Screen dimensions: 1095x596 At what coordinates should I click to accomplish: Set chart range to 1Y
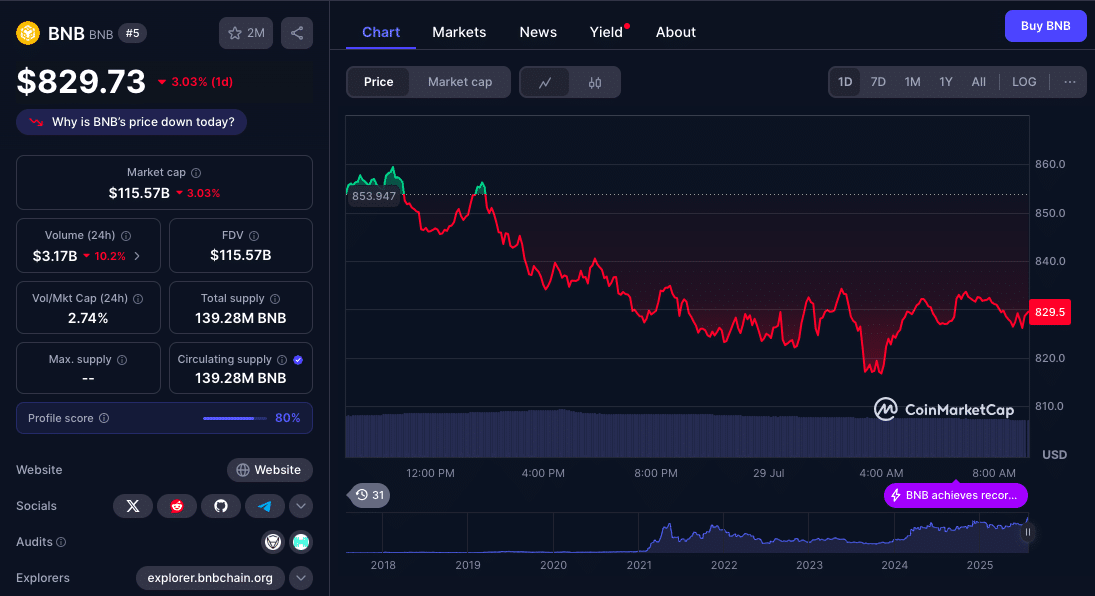point(946,82)
